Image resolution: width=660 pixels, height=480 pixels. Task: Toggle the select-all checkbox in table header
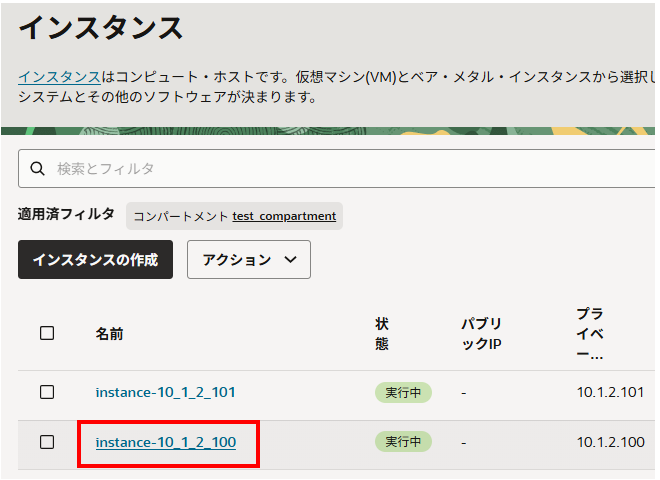[x=47, y=333]
